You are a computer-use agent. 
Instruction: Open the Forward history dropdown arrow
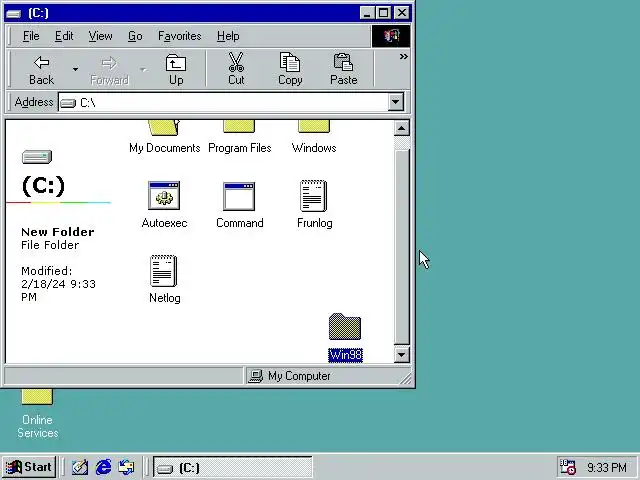point(143,69)
